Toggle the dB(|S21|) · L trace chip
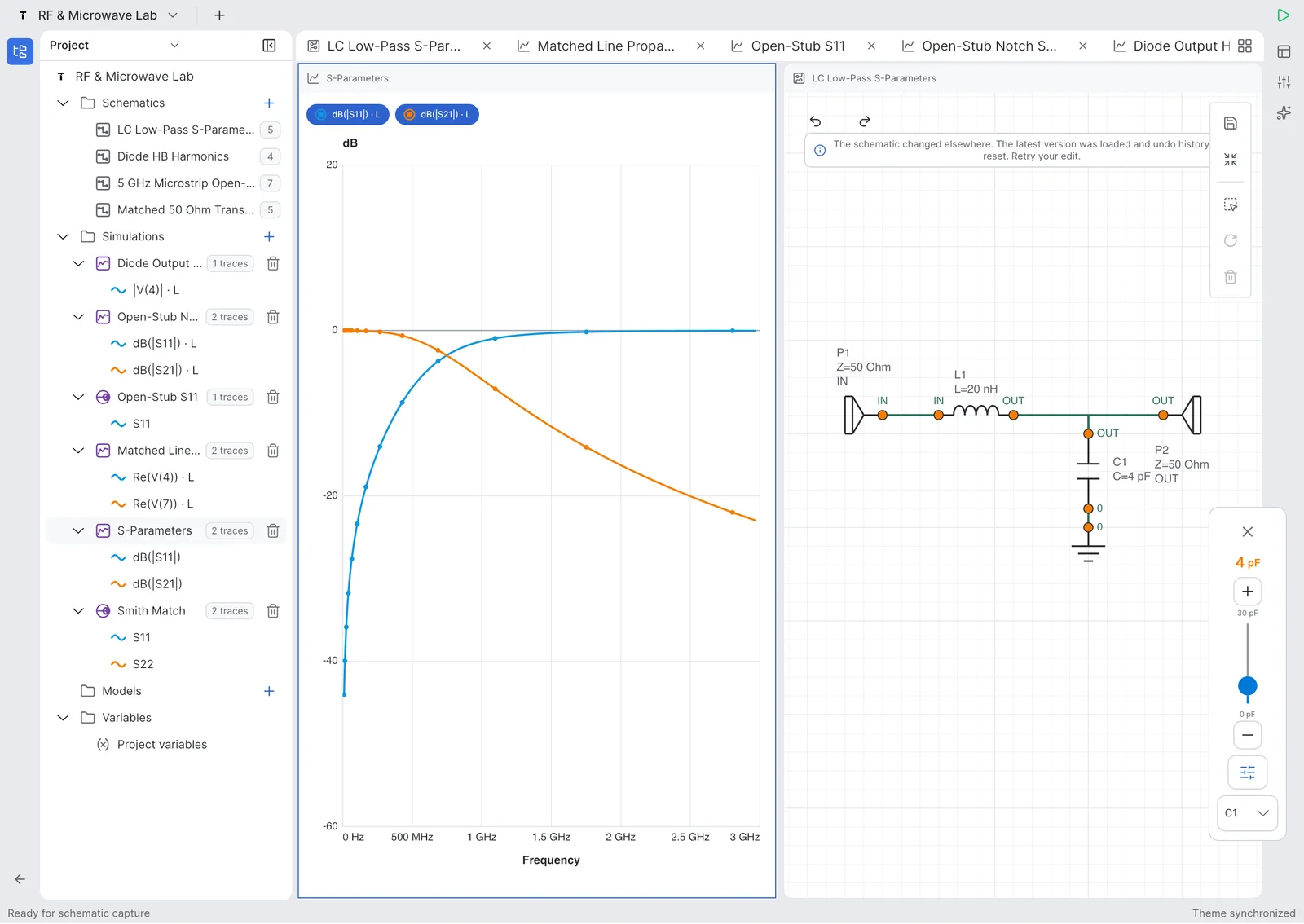This screenshot has height=924, width=1304. pyautogui.click(x=437, y=115)
